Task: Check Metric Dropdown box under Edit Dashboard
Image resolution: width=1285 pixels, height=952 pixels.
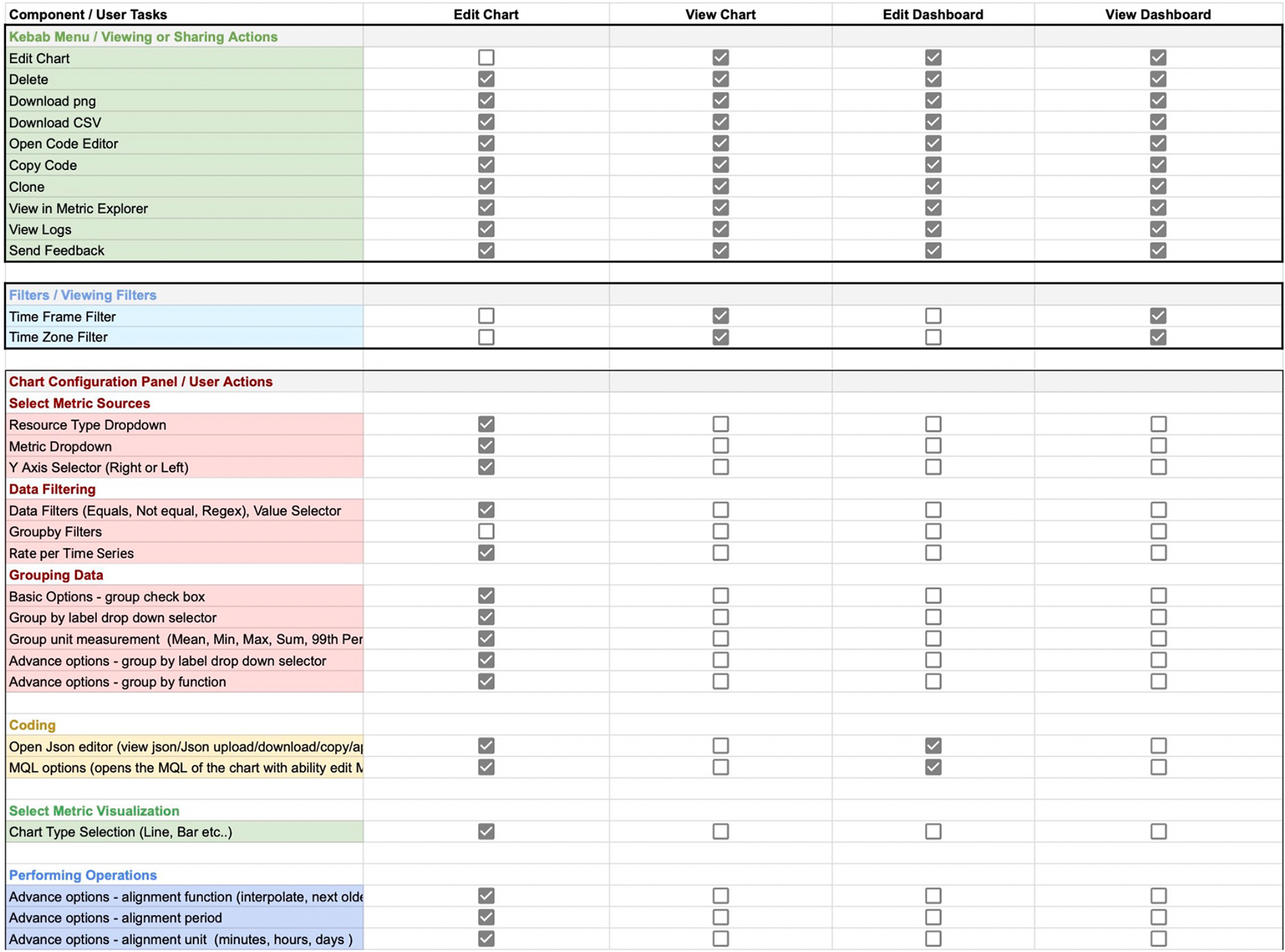Action: coord(932,446)
